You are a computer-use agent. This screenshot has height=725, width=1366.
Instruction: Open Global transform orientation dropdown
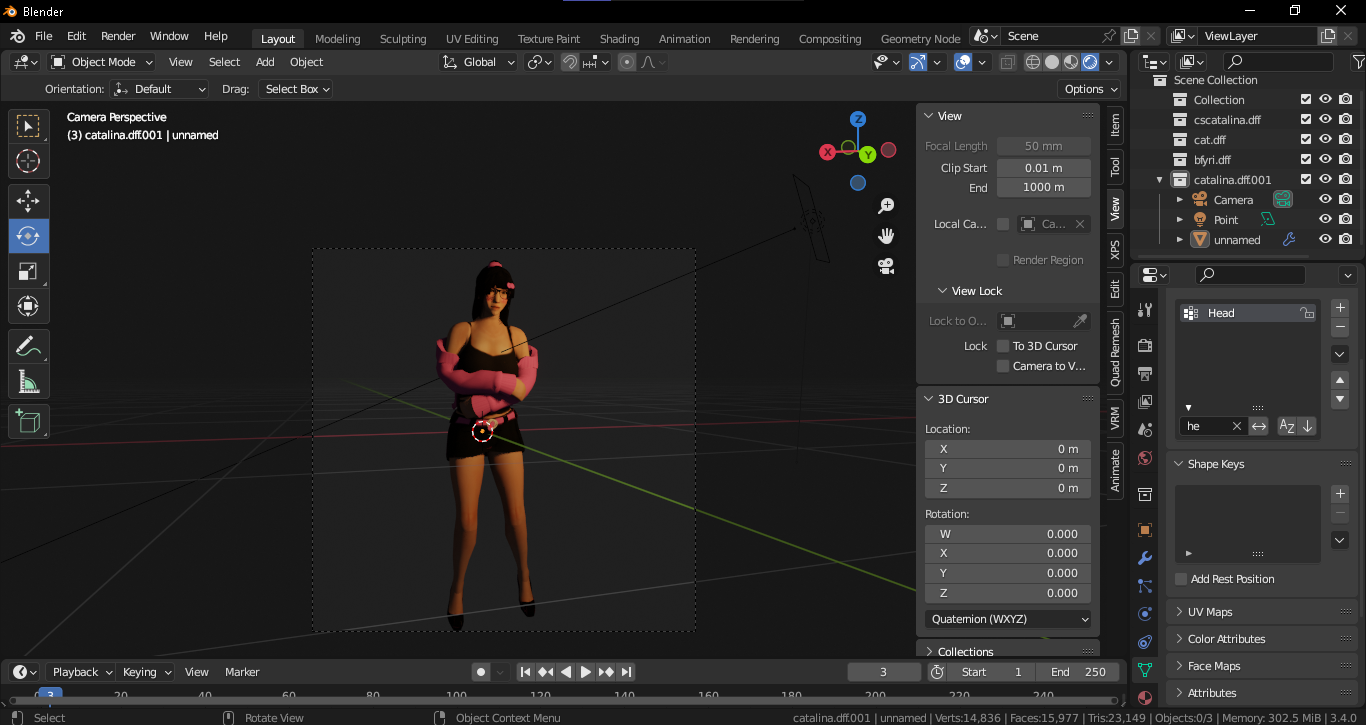click(x=479, y=62)
